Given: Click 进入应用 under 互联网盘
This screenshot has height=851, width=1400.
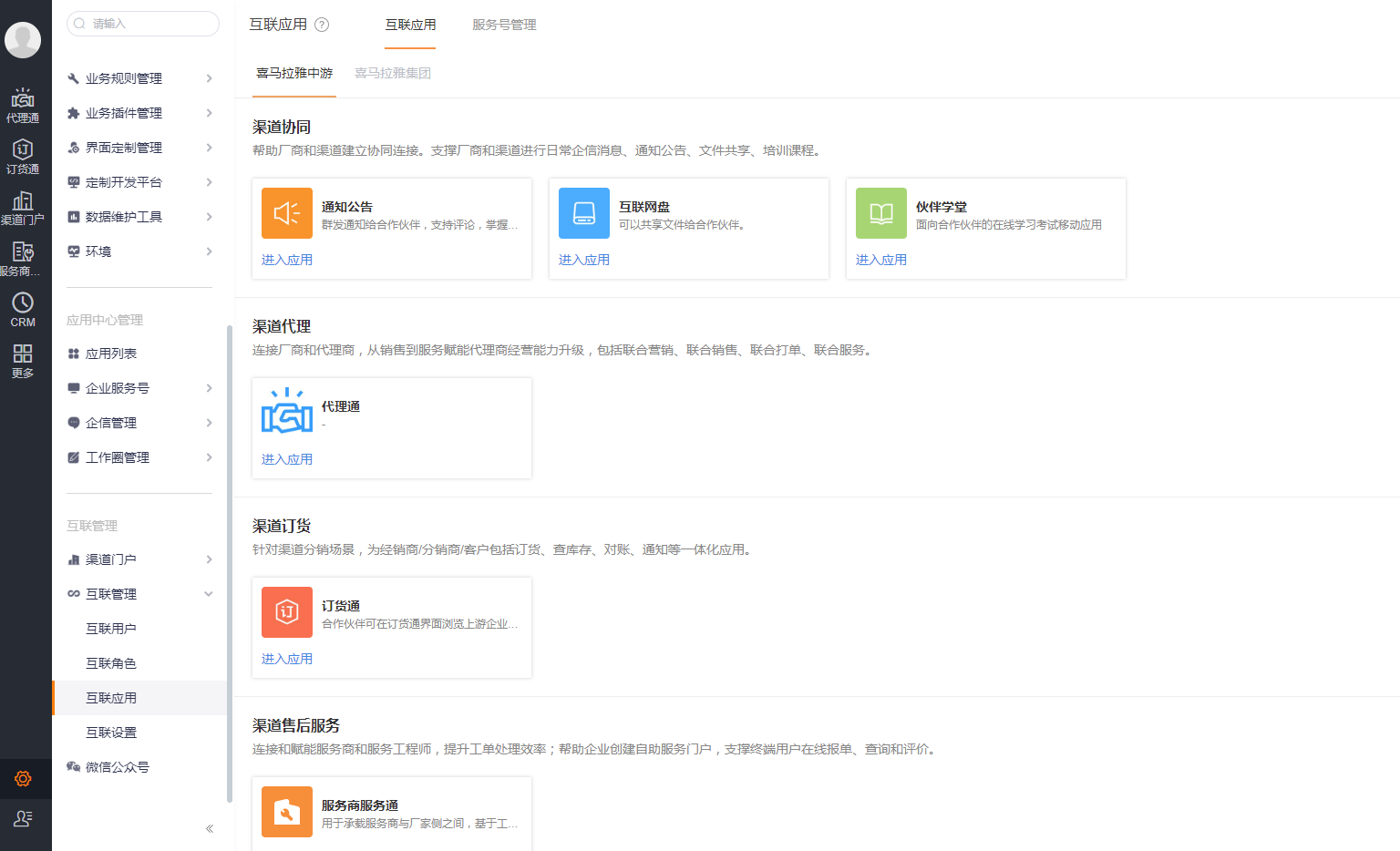Looking at the screenshot, I should coord(584,260).
